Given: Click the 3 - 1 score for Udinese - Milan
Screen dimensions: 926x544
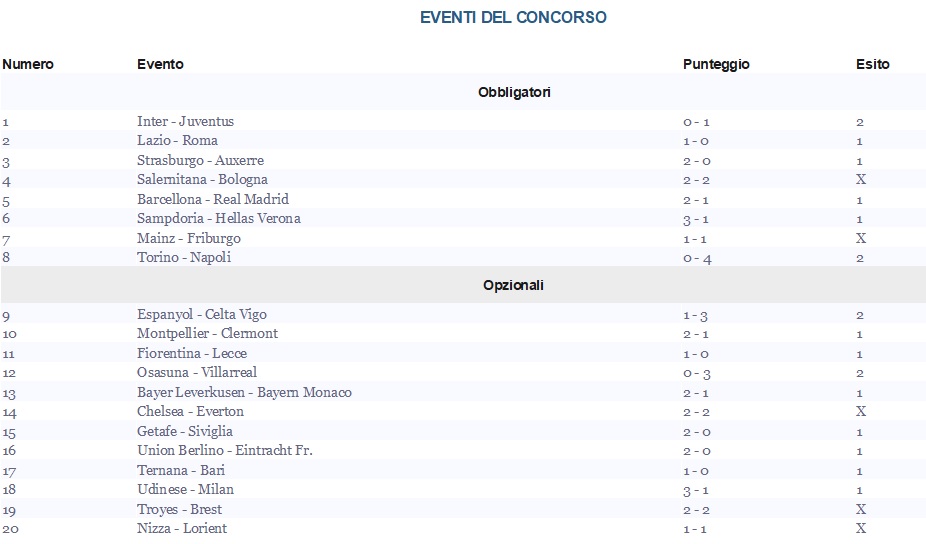Looking at the screenshot, I should click(x=696, y=490).
